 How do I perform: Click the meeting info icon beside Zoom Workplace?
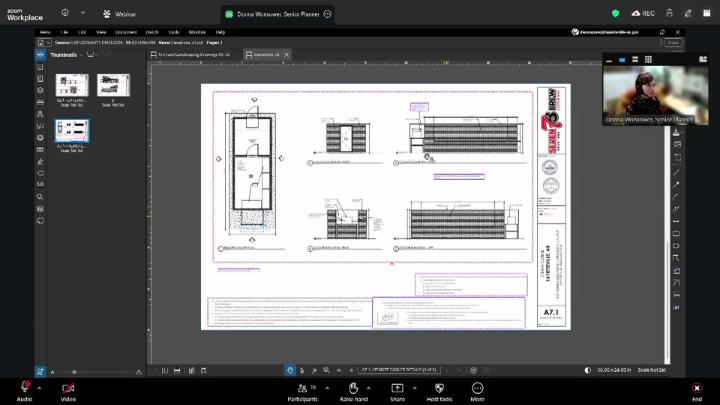coord(65,13)
